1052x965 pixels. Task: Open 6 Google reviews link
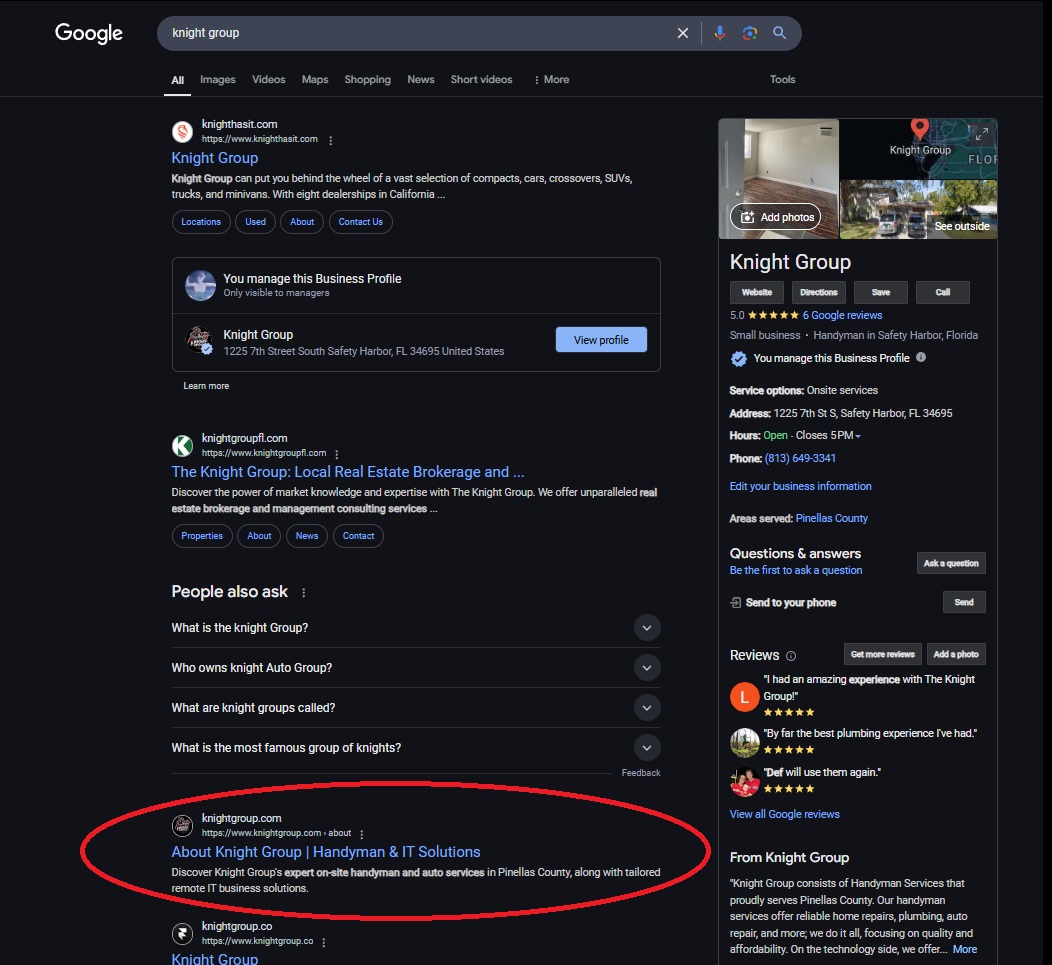click(843, 315)
